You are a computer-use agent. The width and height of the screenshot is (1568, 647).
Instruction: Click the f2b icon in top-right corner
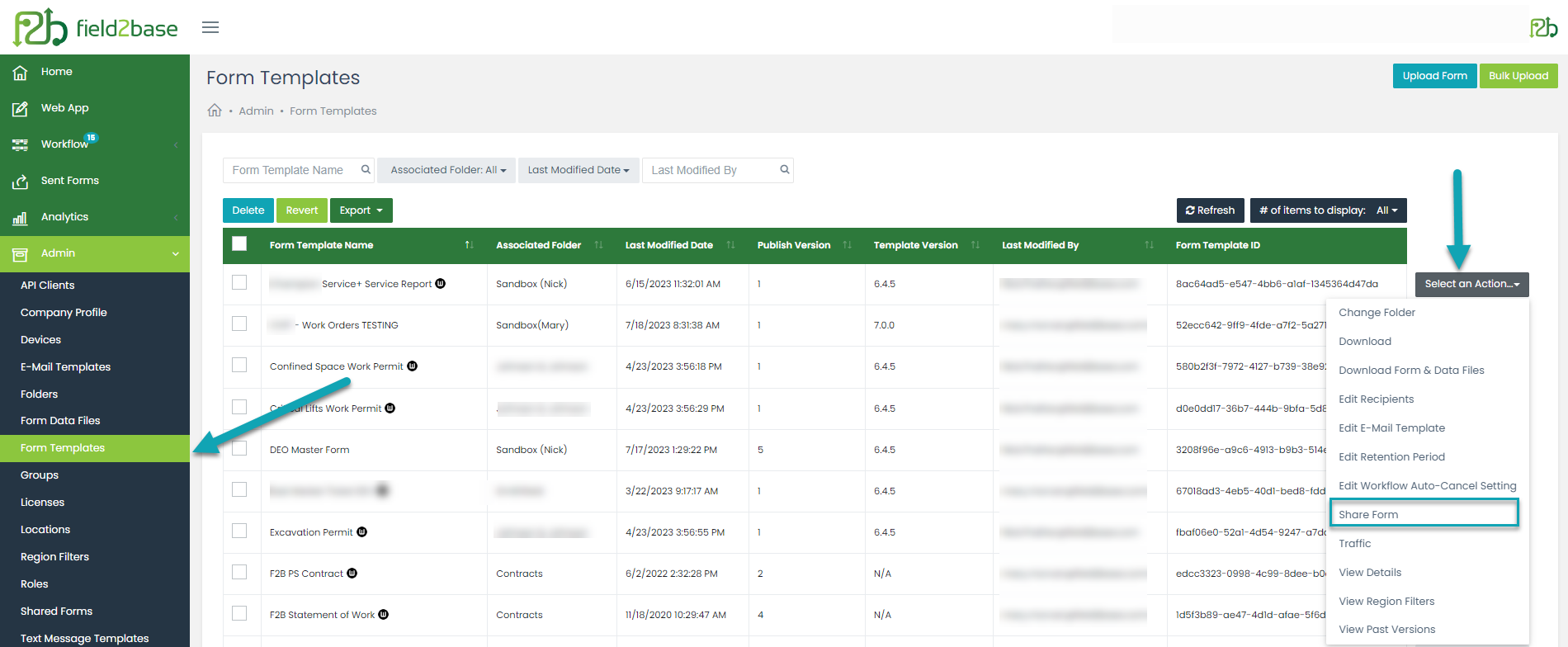(x=1543, y=27)
